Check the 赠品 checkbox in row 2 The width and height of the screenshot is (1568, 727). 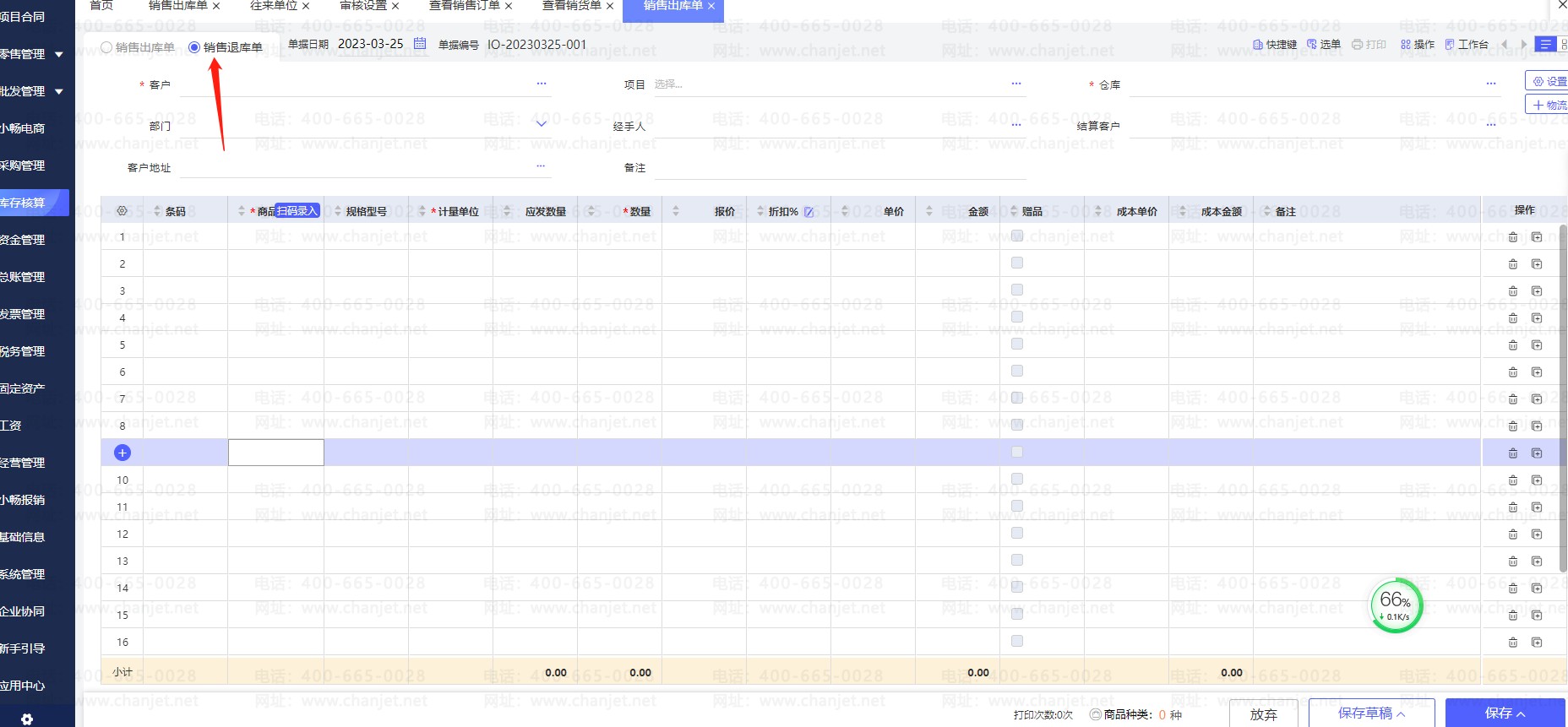(x=1017, y=263)
